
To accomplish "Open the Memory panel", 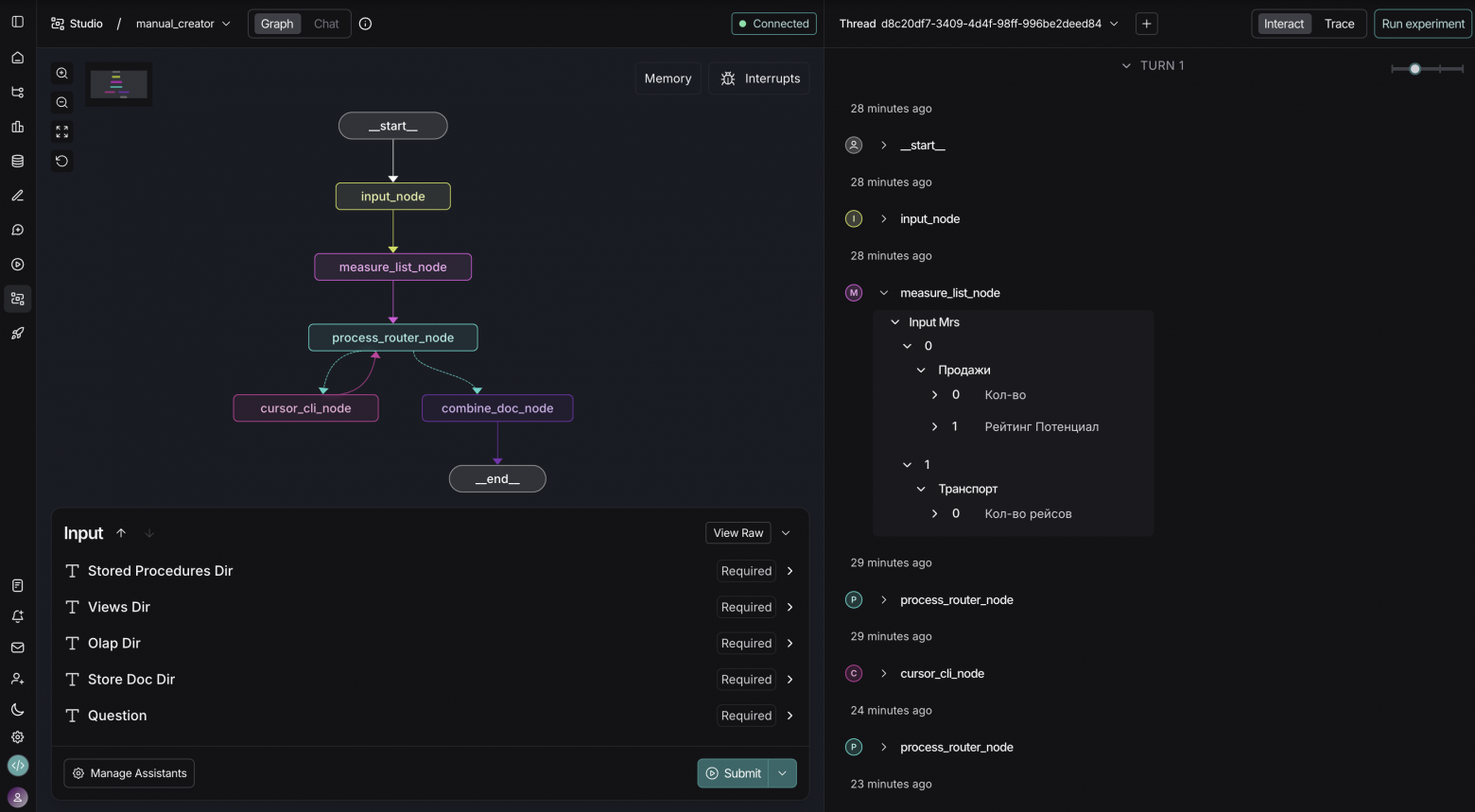I will click(668, 78).
